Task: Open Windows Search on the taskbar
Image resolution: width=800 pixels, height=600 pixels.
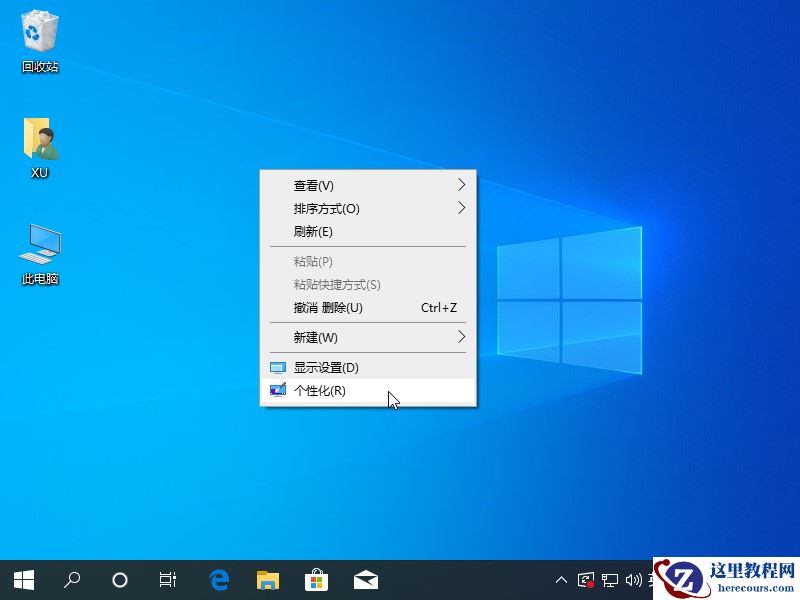Action: coord(71,580)
